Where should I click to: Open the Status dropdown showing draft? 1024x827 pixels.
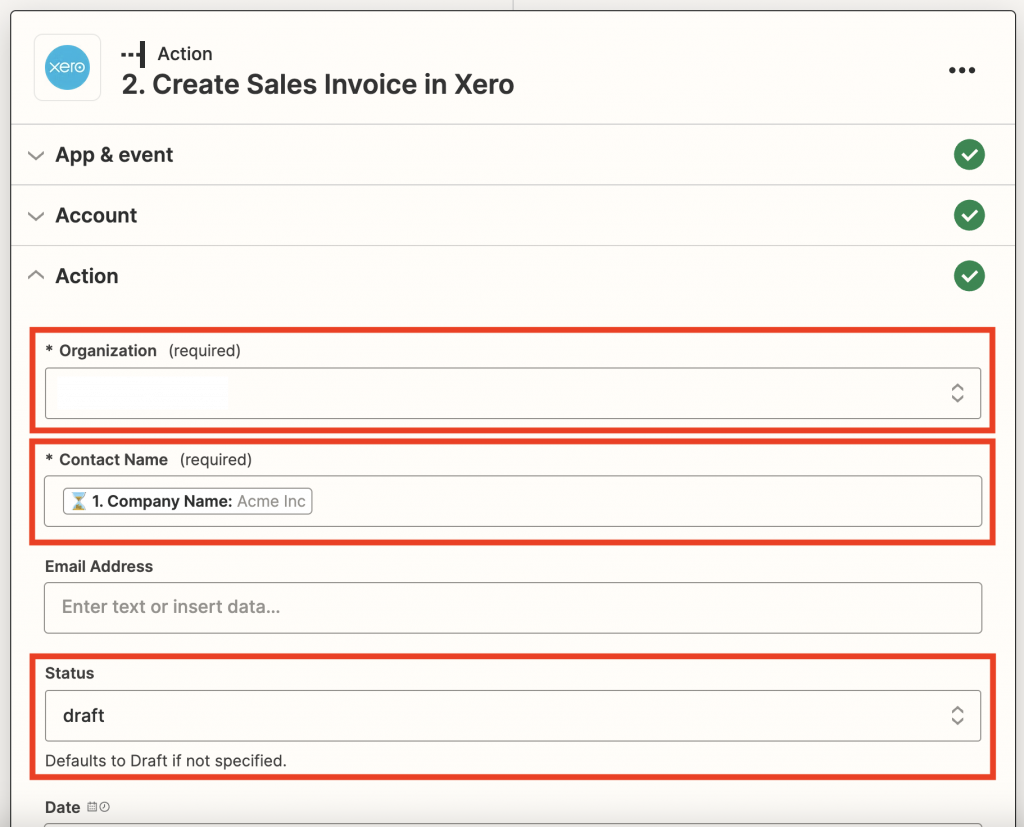click(513, 716)
